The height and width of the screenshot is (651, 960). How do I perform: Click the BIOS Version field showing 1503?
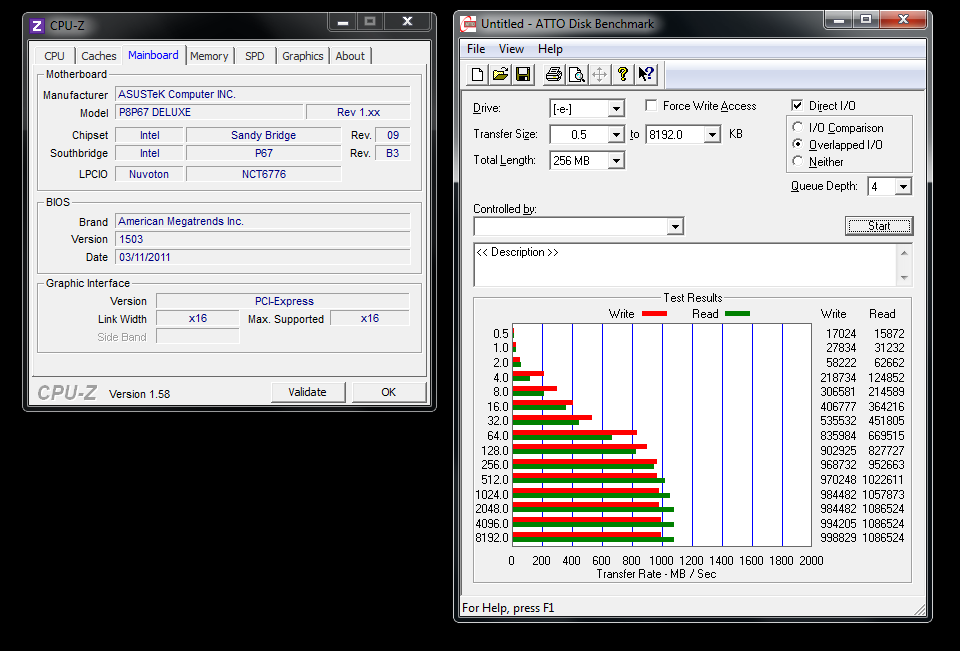[x=263, y=239]
